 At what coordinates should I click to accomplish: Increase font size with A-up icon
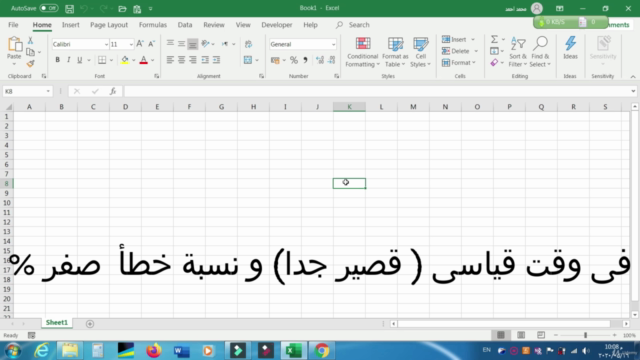[x=140, y=44]
